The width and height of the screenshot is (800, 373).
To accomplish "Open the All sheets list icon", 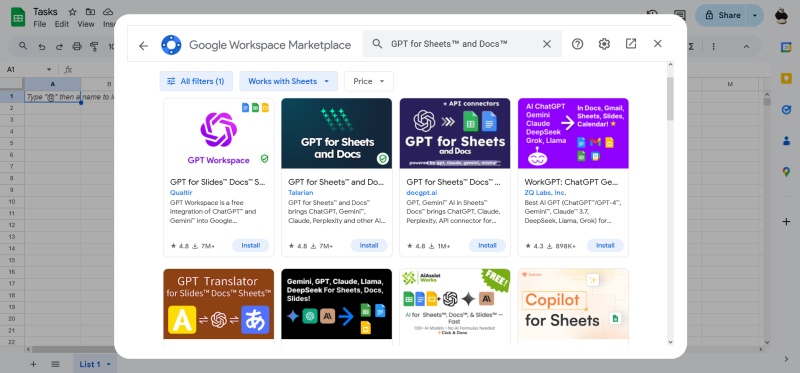I will click(x=55, y=364).
